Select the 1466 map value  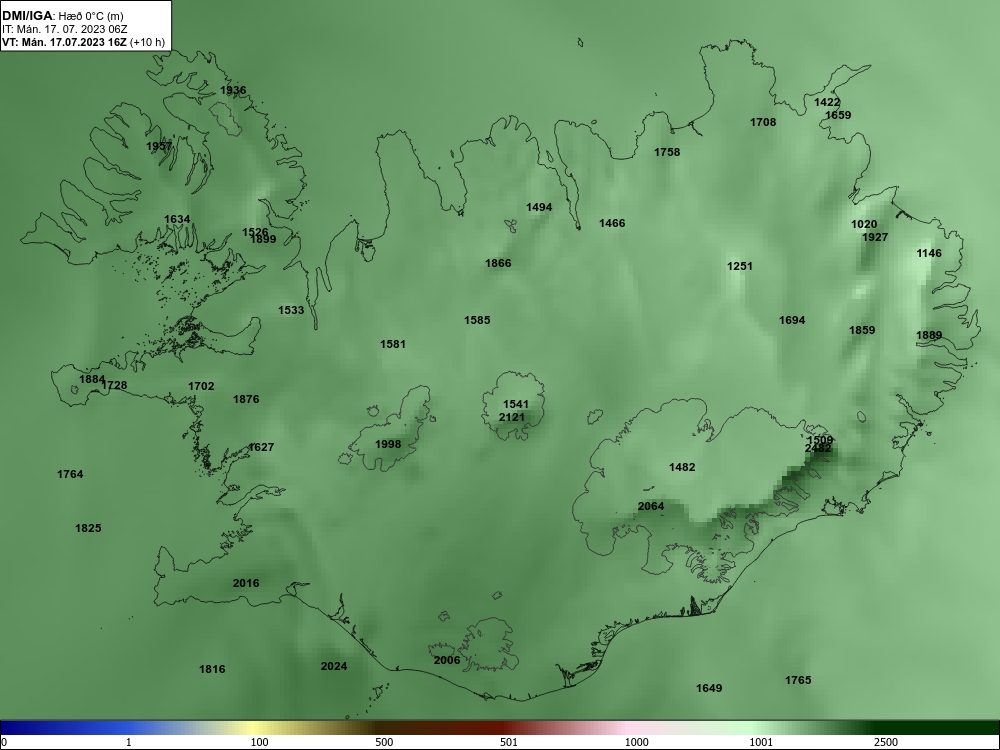point(612,223)
